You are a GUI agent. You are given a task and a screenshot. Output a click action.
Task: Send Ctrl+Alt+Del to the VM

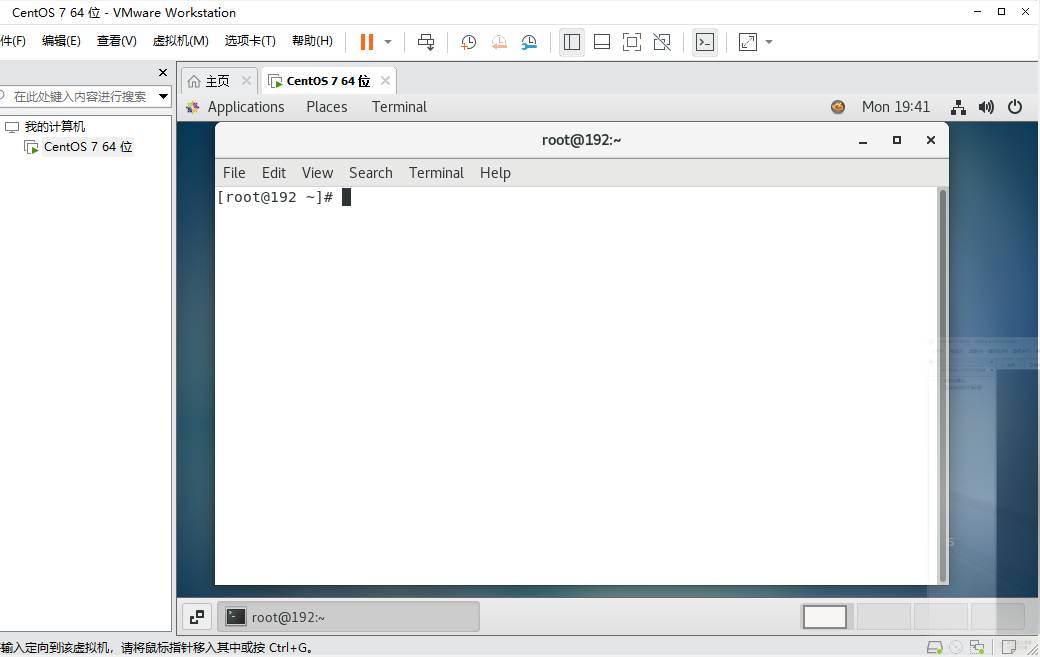[426, 42]
